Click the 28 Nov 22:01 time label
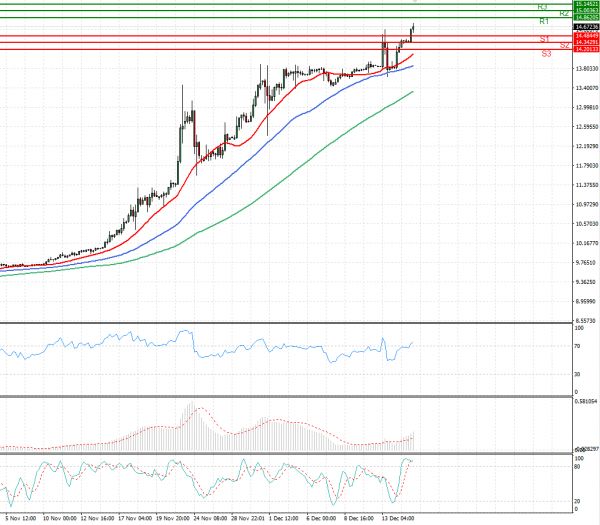The width and height of the screenshot is (600, 525). (x=248, y=518)
